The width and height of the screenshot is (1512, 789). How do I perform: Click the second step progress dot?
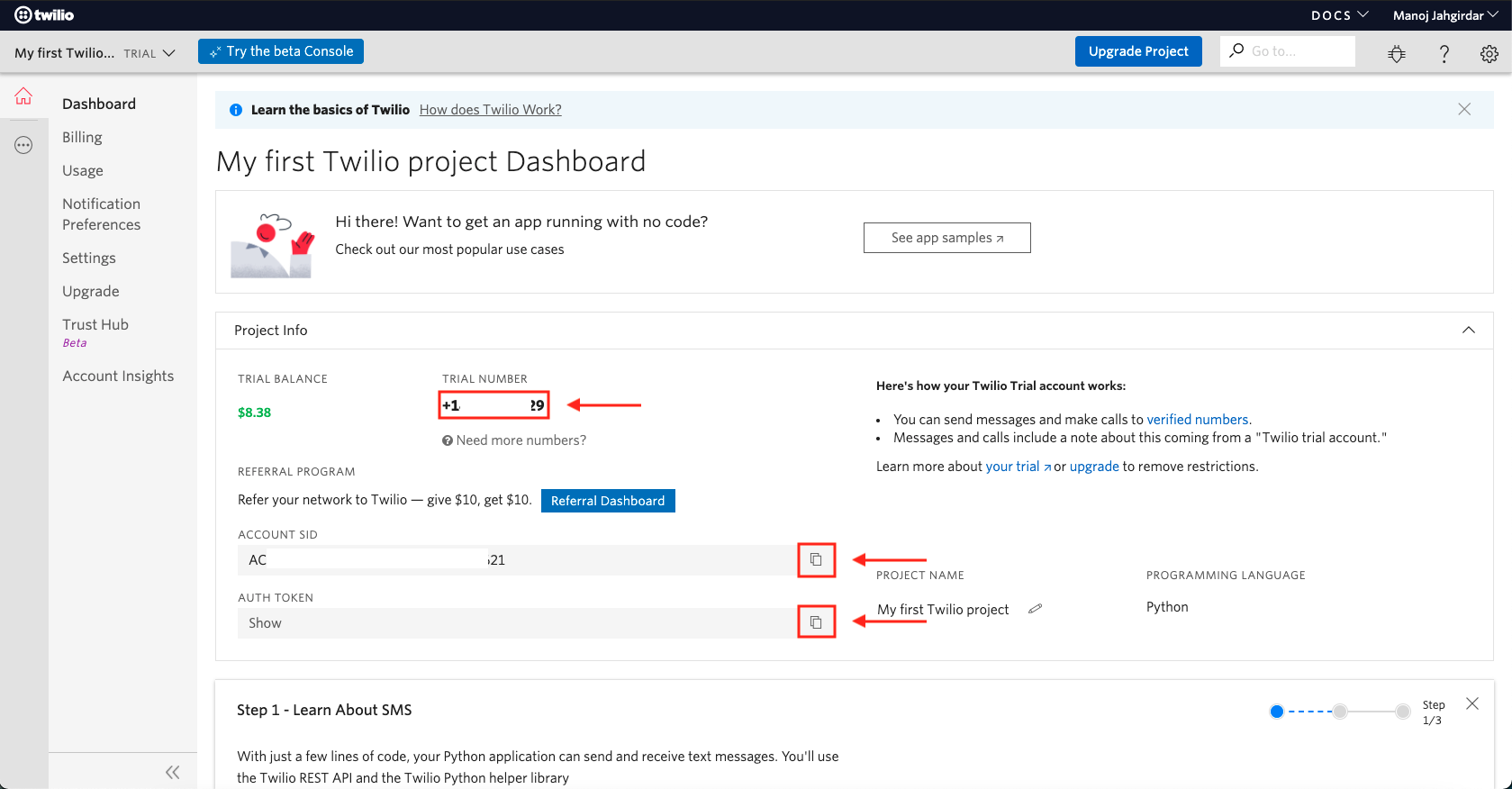[1340, 712]
